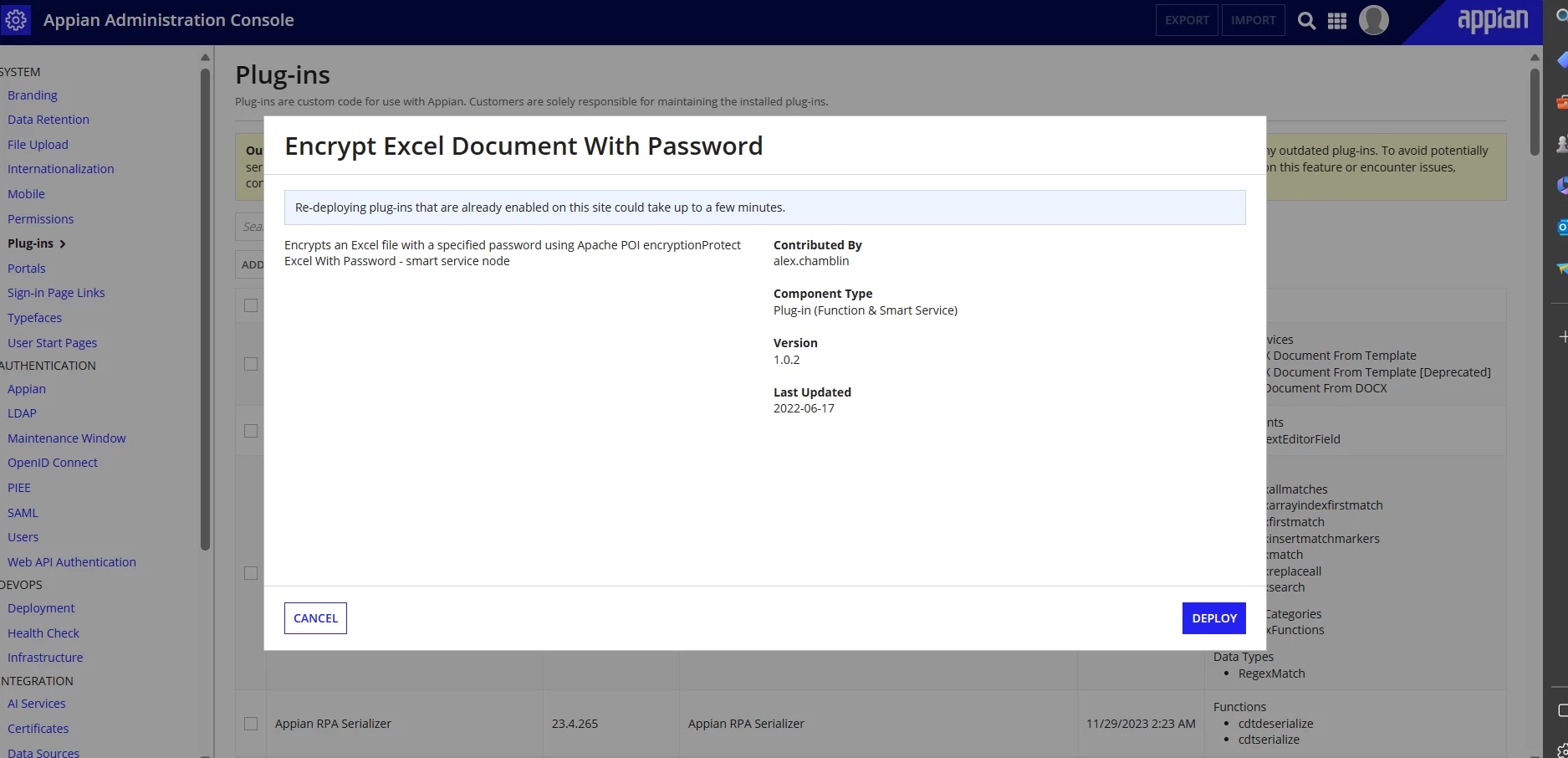Open SAML settings
Viewport: 1568px width, 758px height.
pyautogui.click(x=23, y=513)
